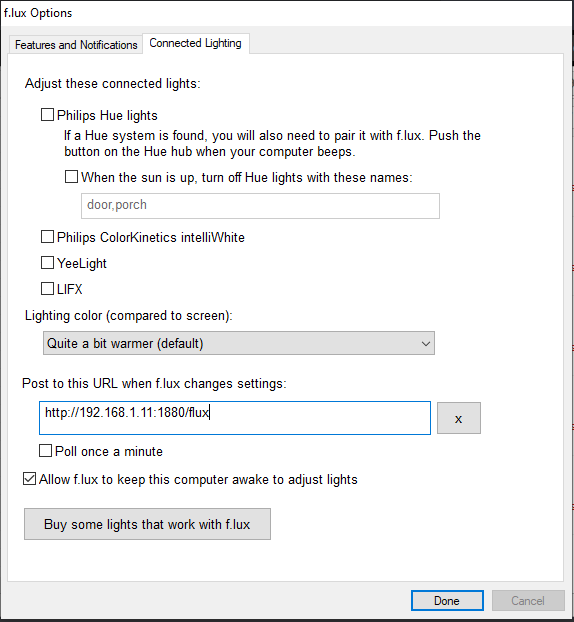This screenshot has height=622, width=574.
Task: Click the Cancel button
Action: pos(528,601)
